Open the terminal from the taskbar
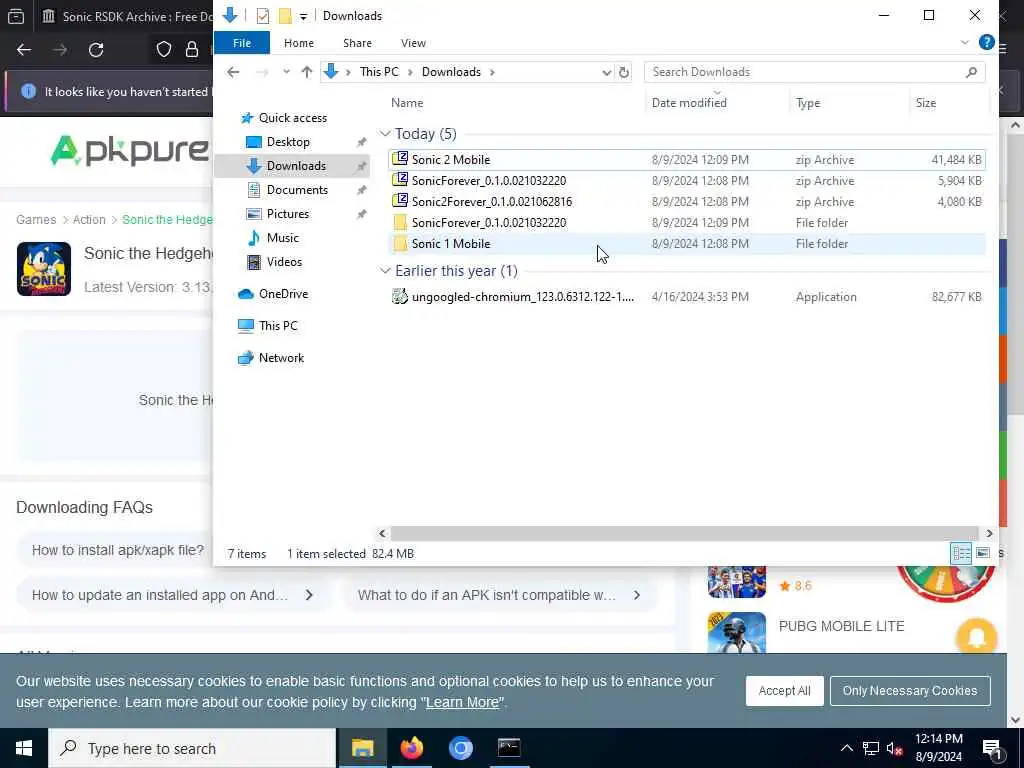The image size is (1024, 768). tap(509, 748)
